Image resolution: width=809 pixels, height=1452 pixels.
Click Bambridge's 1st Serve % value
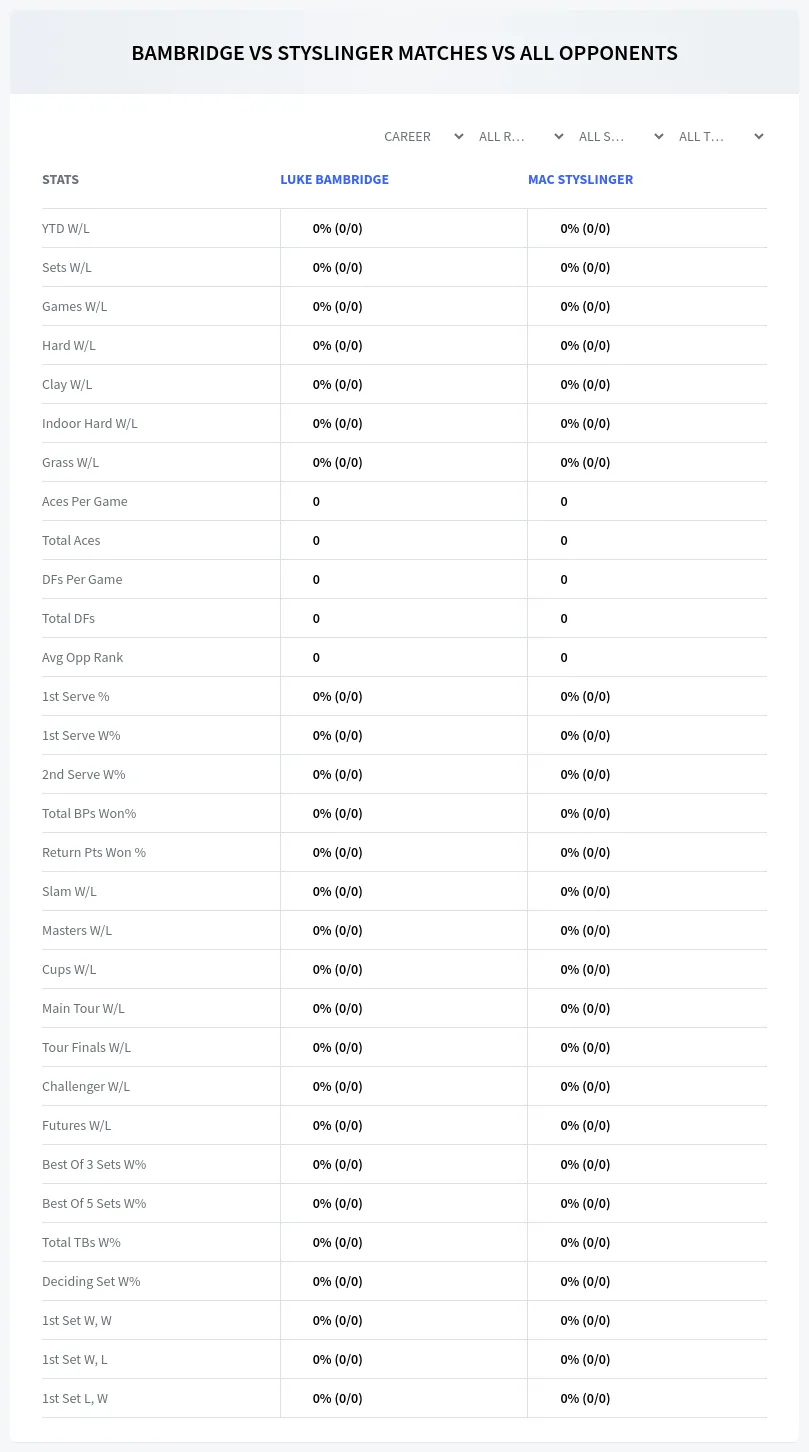tap(337, 696)
